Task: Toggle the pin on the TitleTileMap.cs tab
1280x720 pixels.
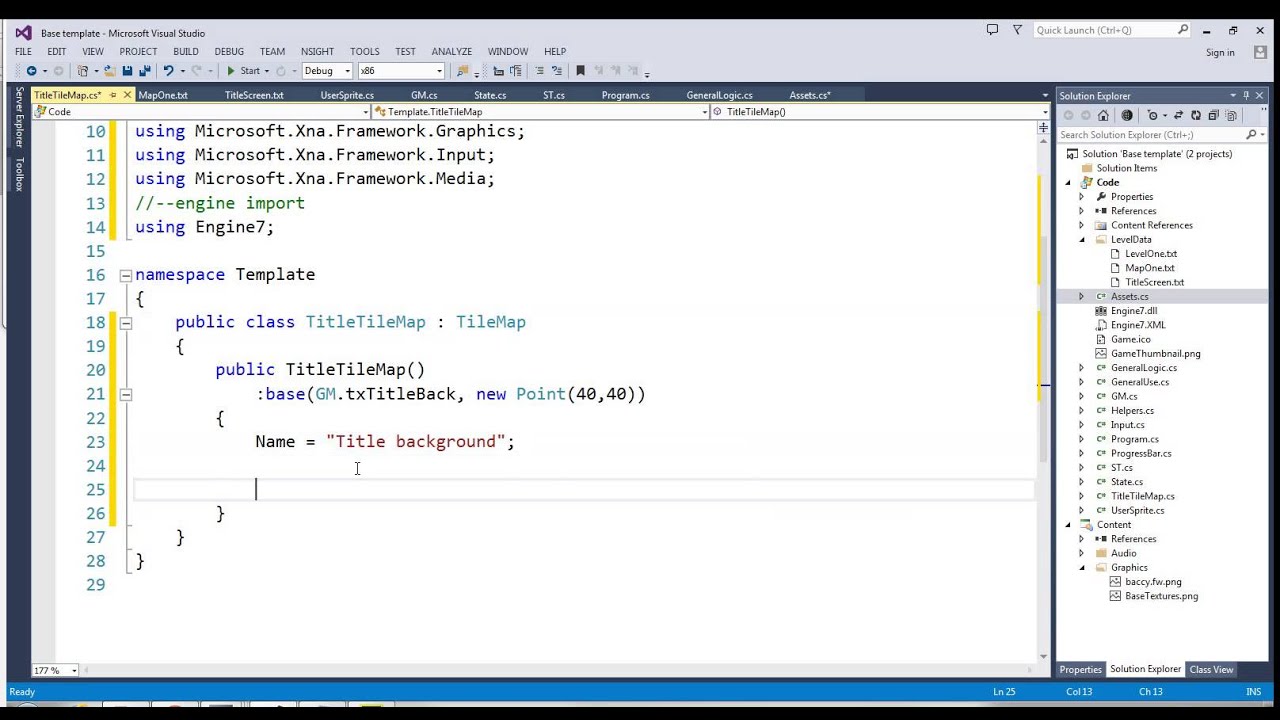Action: tap(113, 95)
